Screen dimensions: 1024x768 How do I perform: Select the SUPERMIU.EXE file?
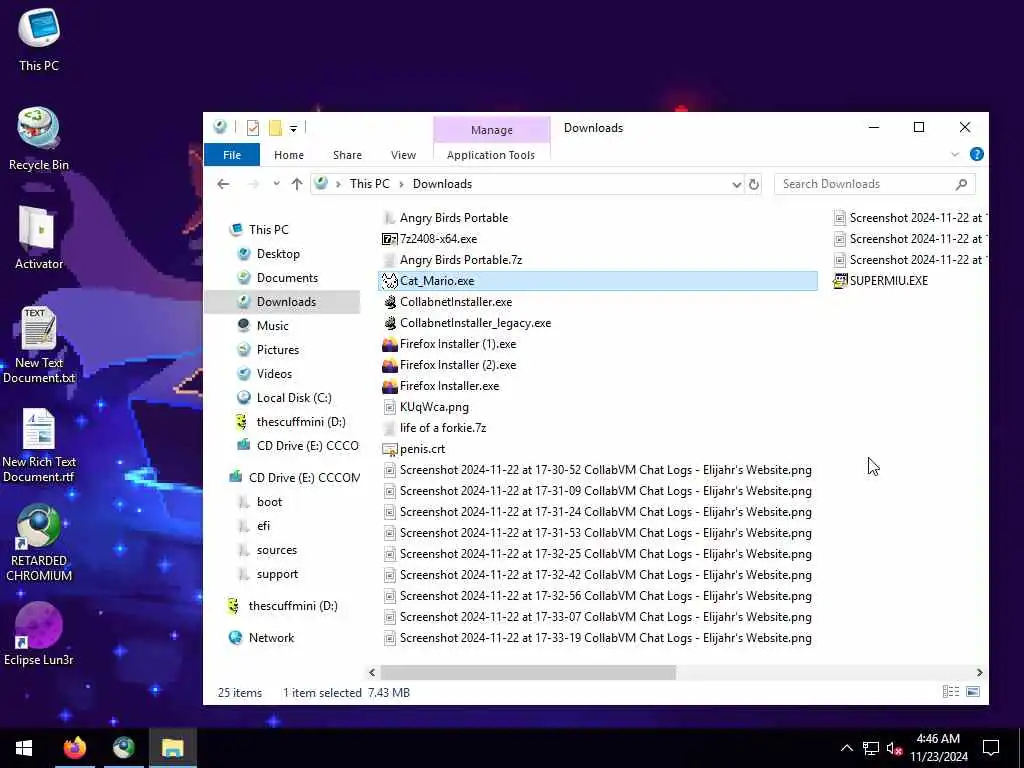coord(888,281)
